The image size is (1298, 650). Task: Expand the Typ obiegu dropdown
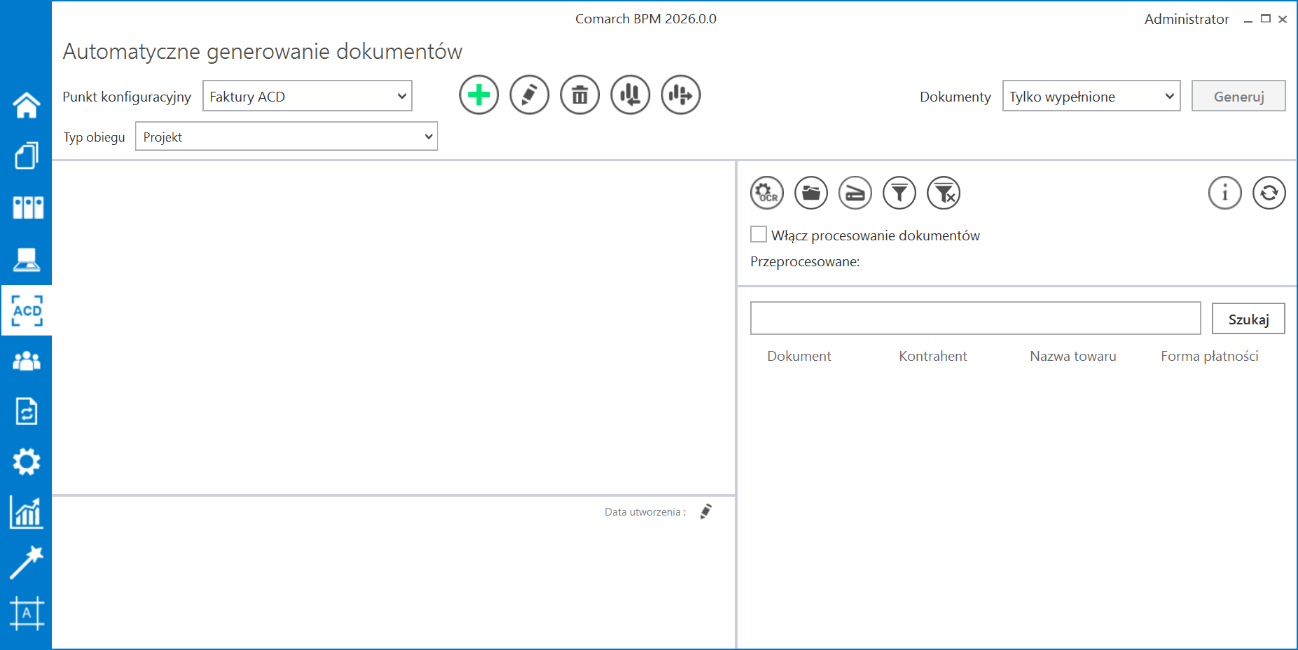286,137
